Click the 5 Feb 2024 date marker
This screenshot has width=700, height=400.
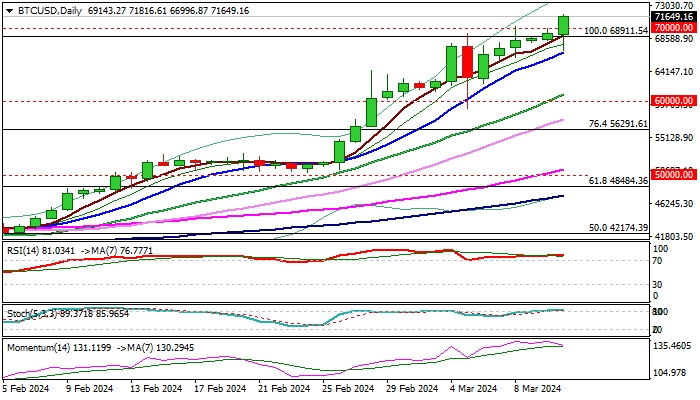pos(24,388)
